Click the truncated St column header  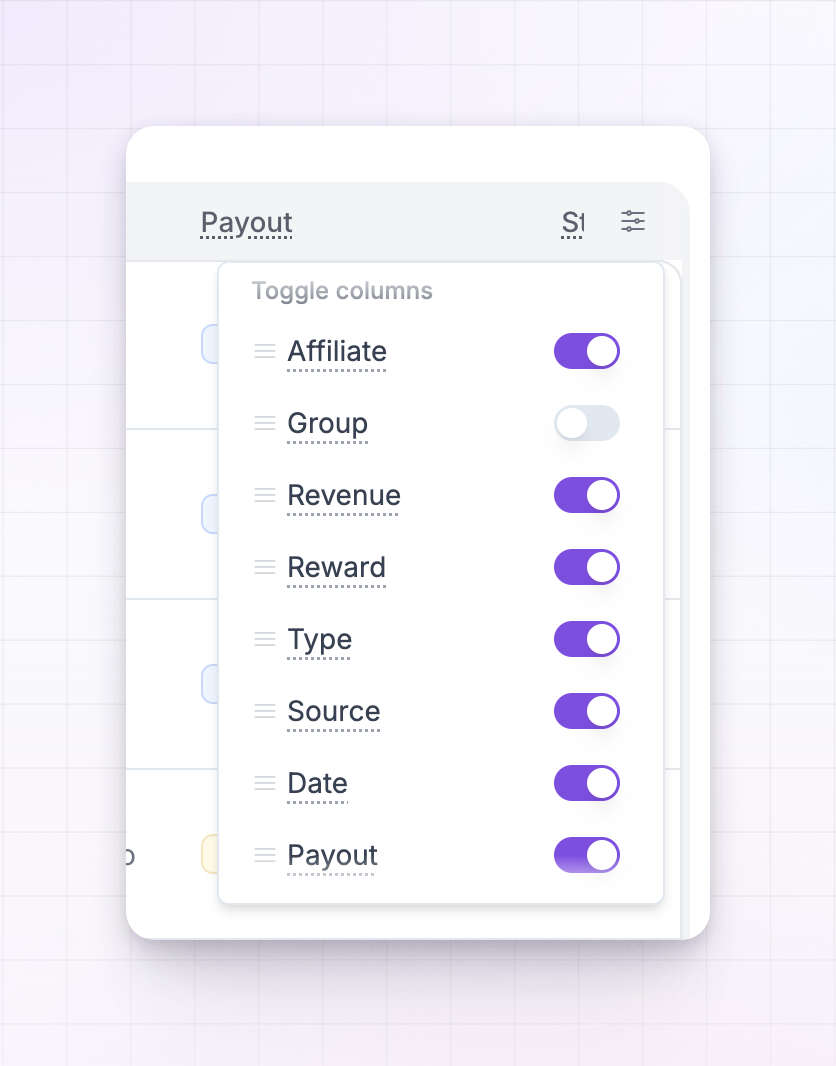pos(572,223)
